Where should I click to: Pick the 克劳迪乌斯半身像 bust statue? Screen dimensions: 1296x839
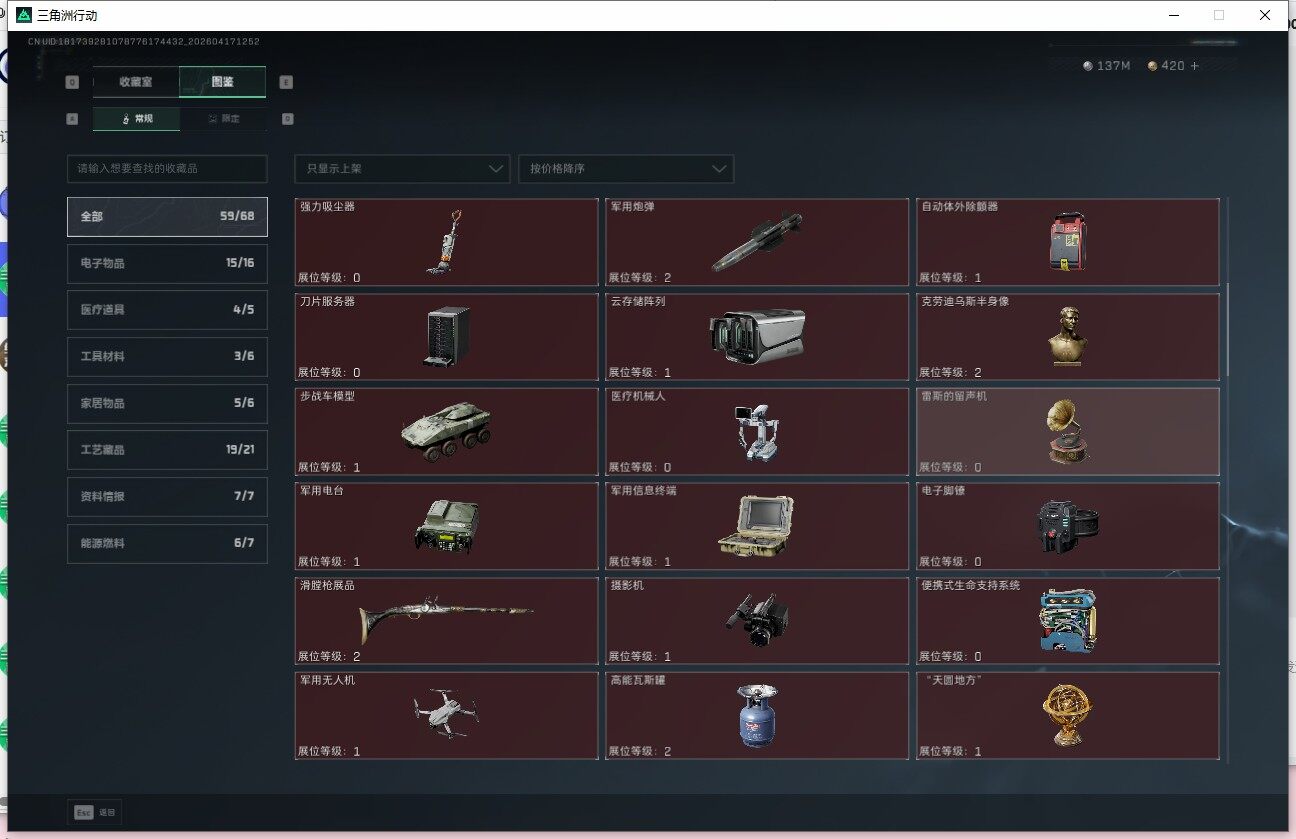pyautogui.click(x=1067, y=337)
